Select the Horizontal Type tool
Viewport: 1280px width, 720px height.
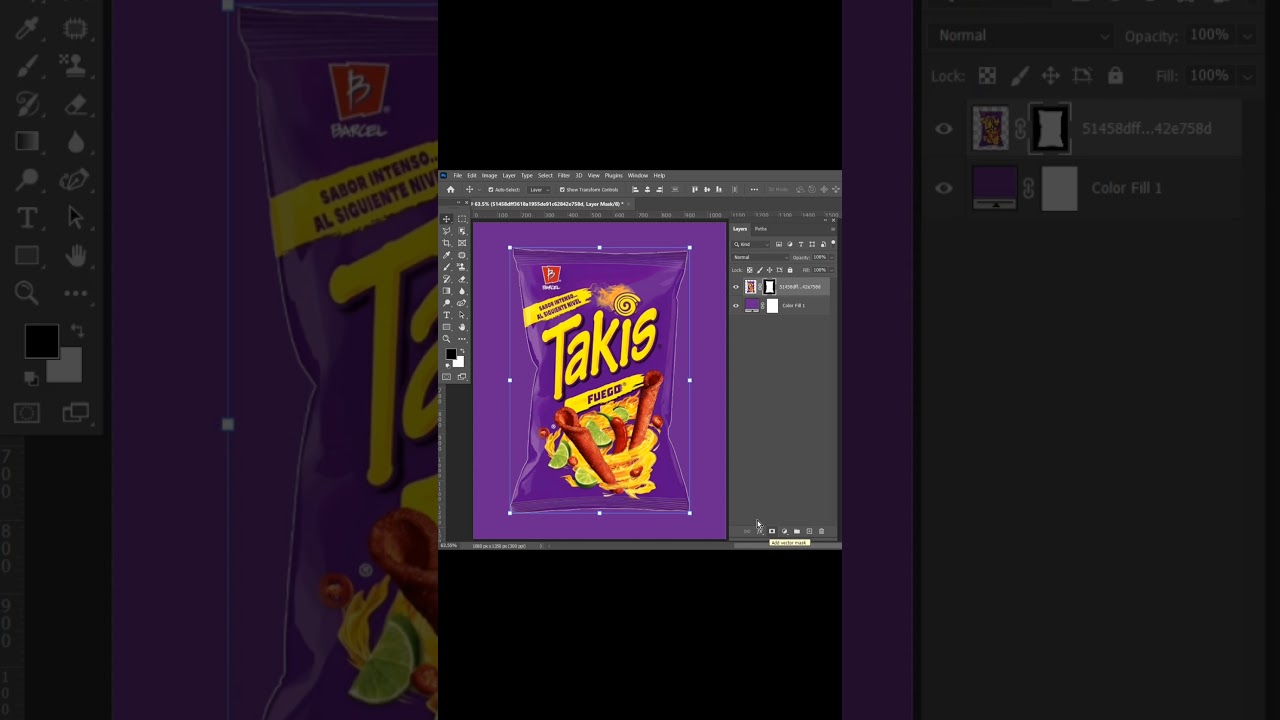point(446,315)
